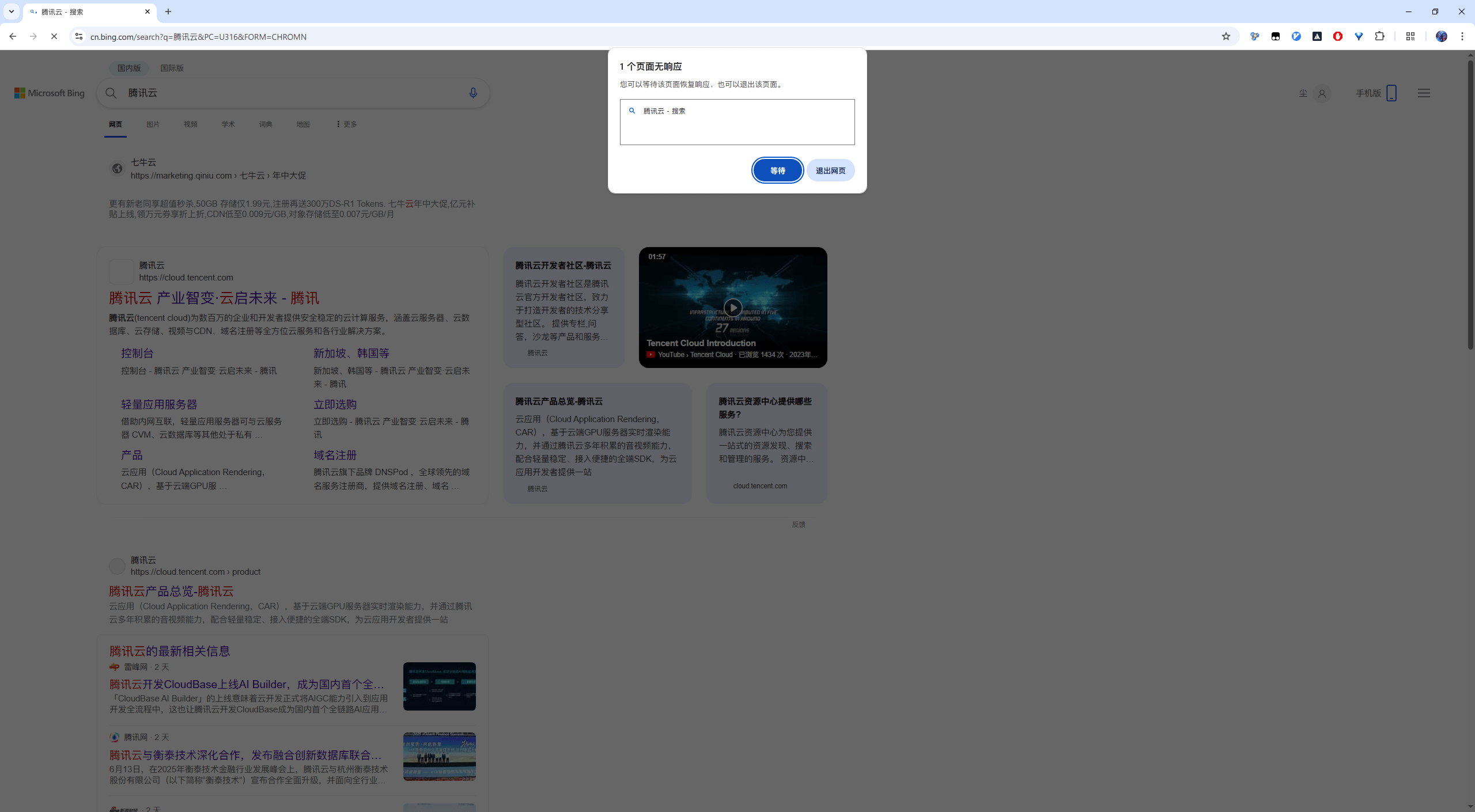This screenshot has height=812, width=1475.
Task: Toggle the 手机版 mobile view
Action: [1375, 93]
